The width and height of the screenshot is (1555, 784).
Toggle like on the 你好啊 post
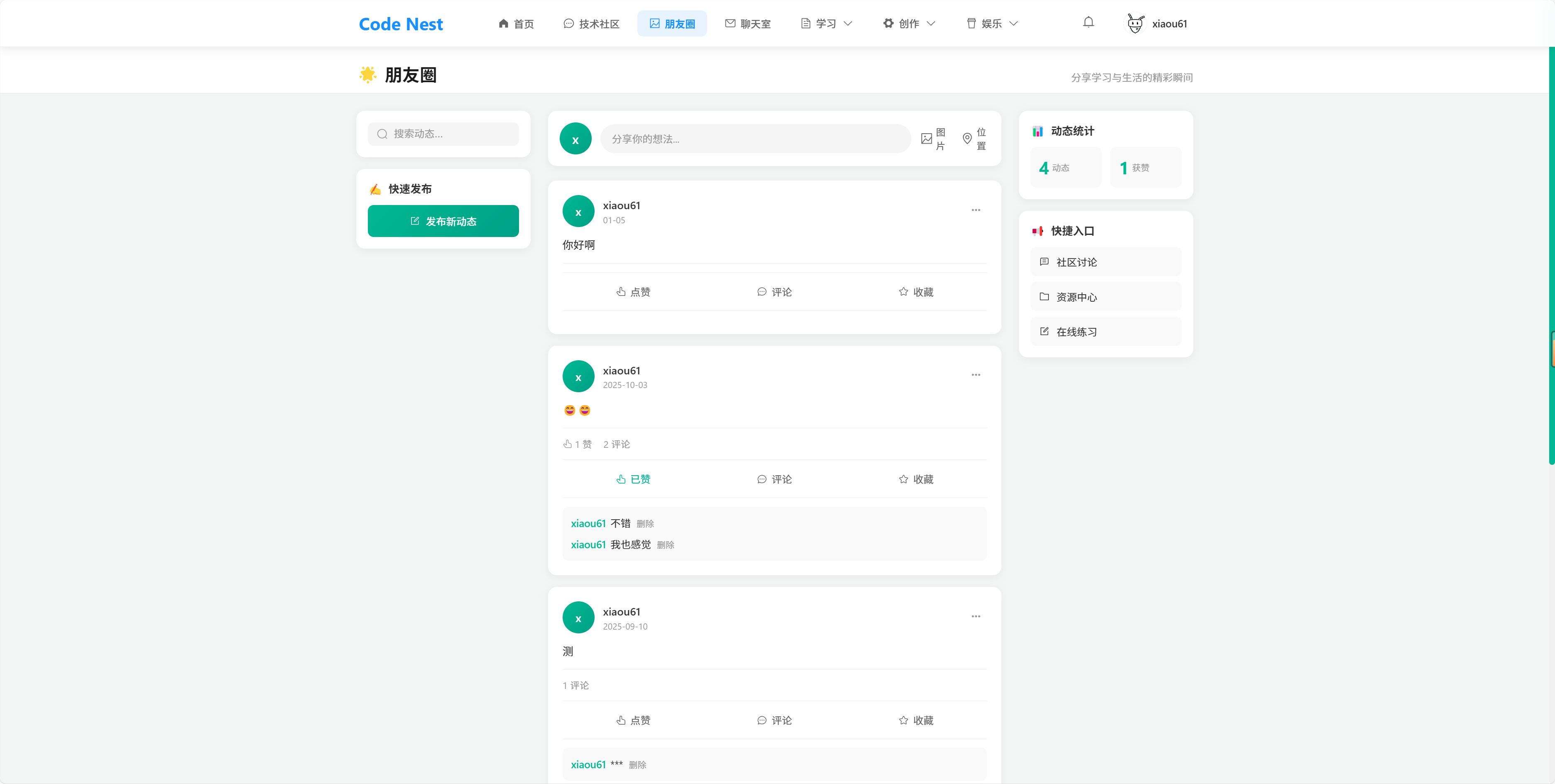633,292
